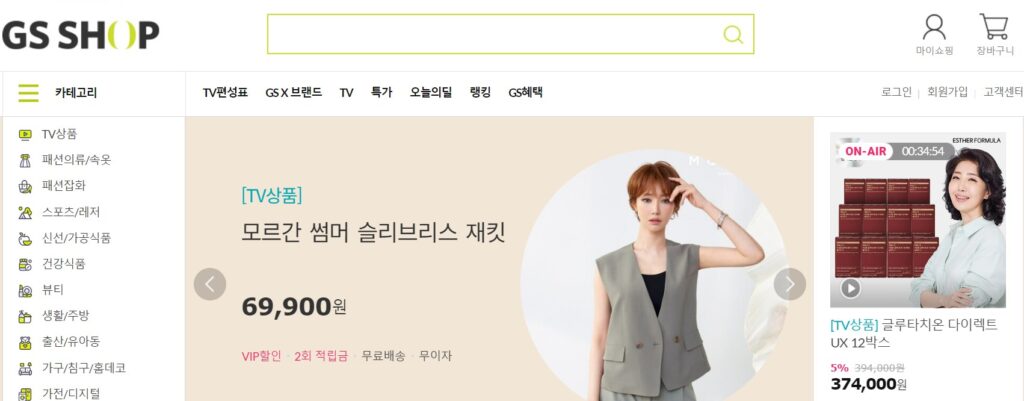Select the 건강식품 category icon
Screen dimensions: 1024x401
[25, 265]
